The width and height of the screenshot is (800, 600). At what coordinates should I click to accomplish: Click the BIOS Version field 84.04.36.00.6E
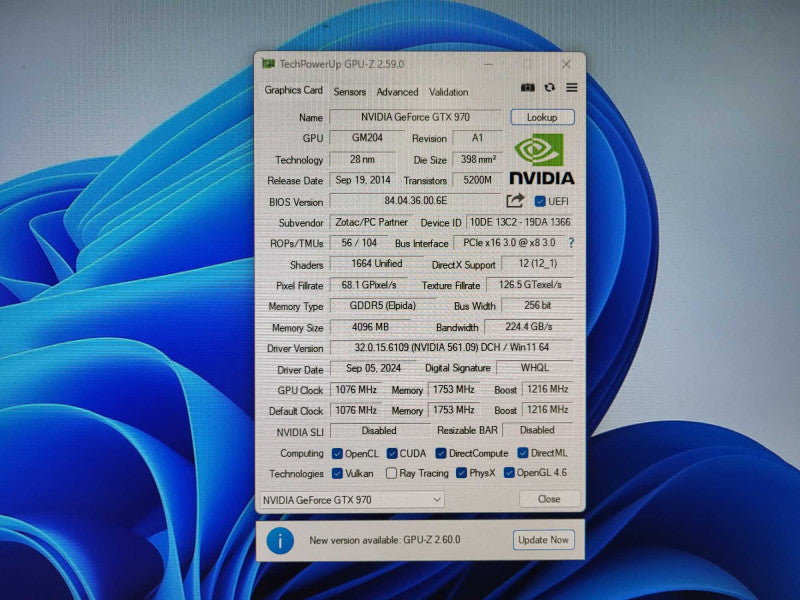[x=415, y=201]
